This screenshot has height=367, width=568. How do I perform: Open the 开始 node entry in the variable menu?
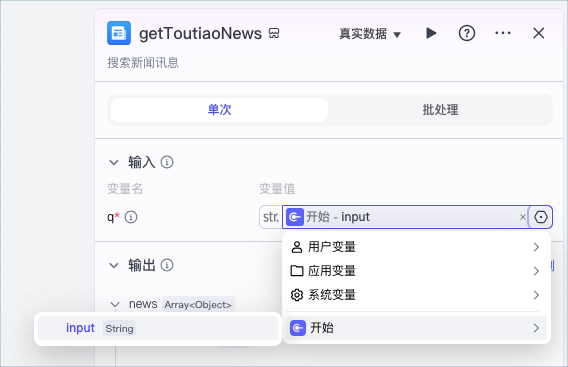[x=416, y=328]
